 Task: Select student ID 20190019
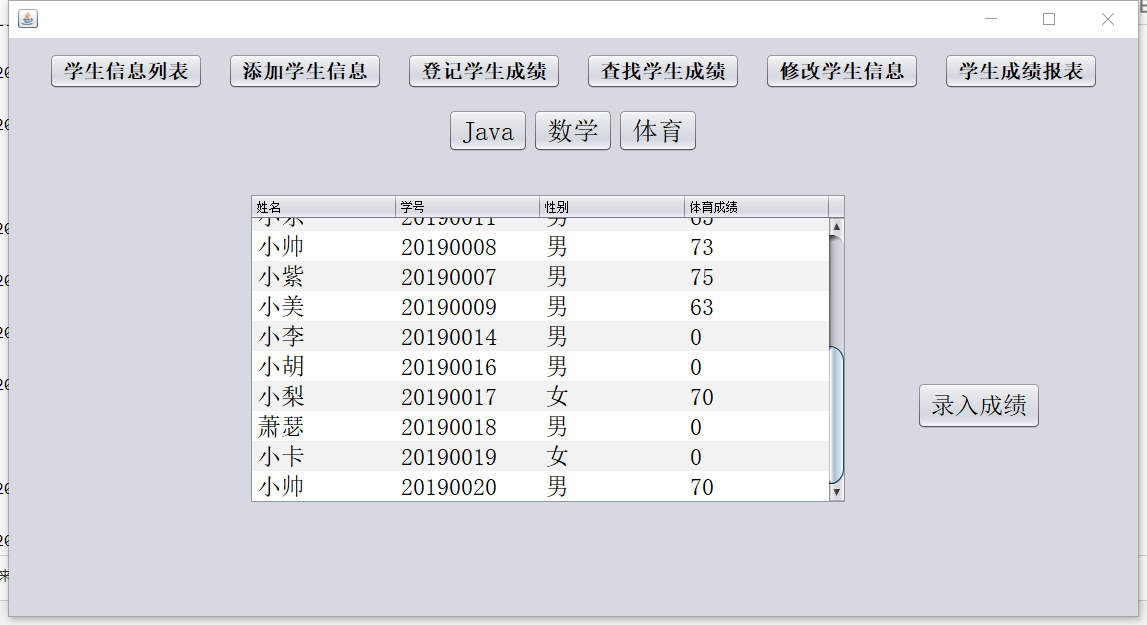coord(448,457)
